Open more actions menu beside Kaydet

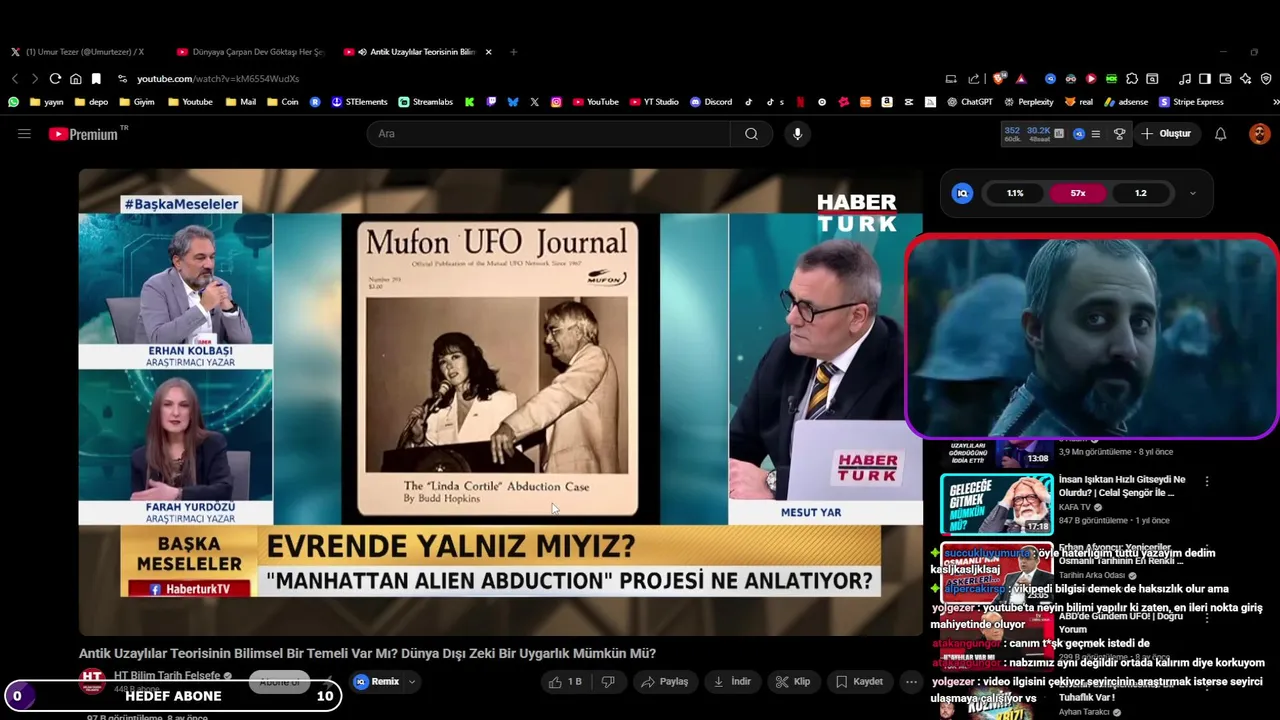point(911,681)
